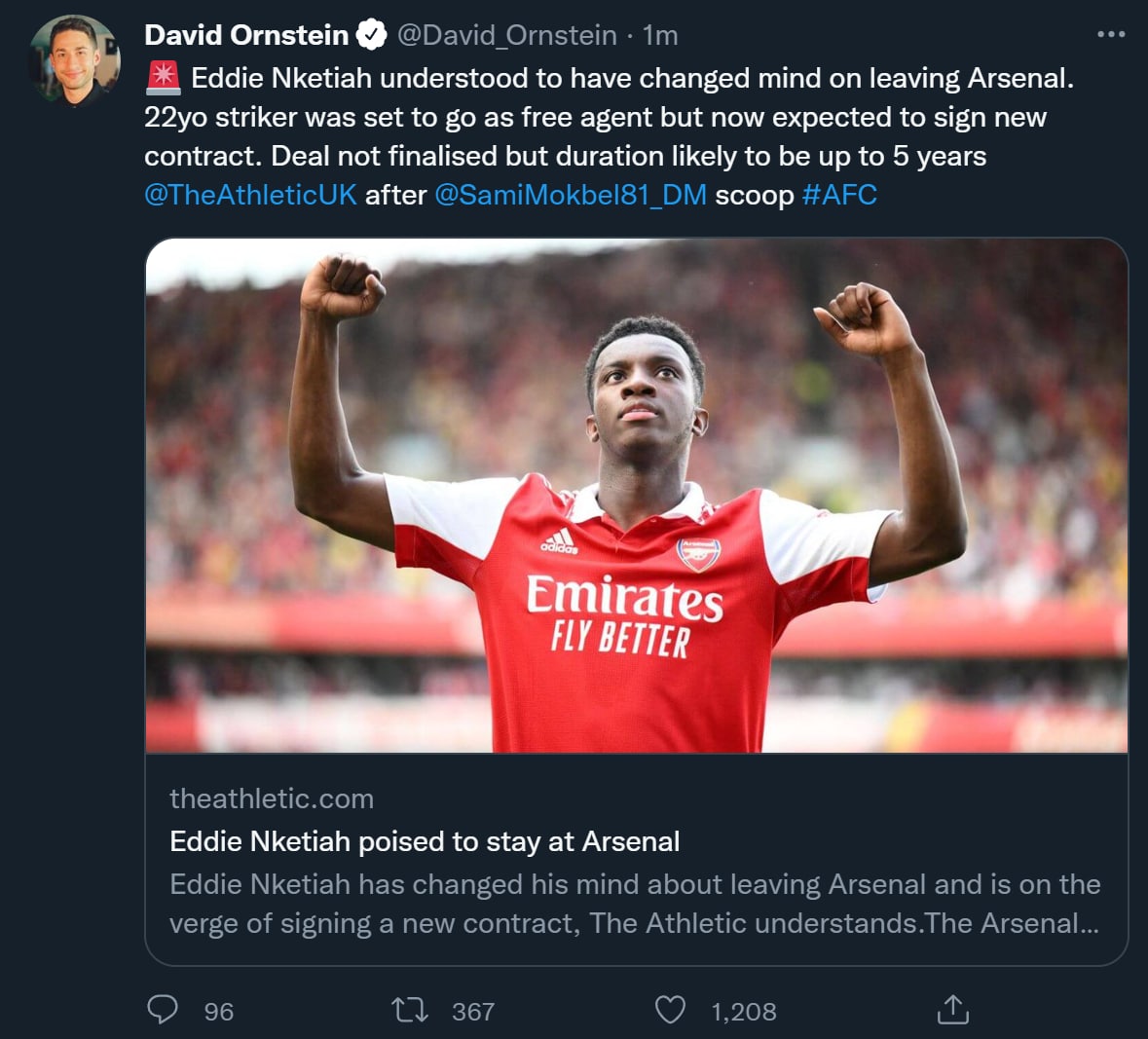Click the red siren emoji in tweet

point(163,77)
